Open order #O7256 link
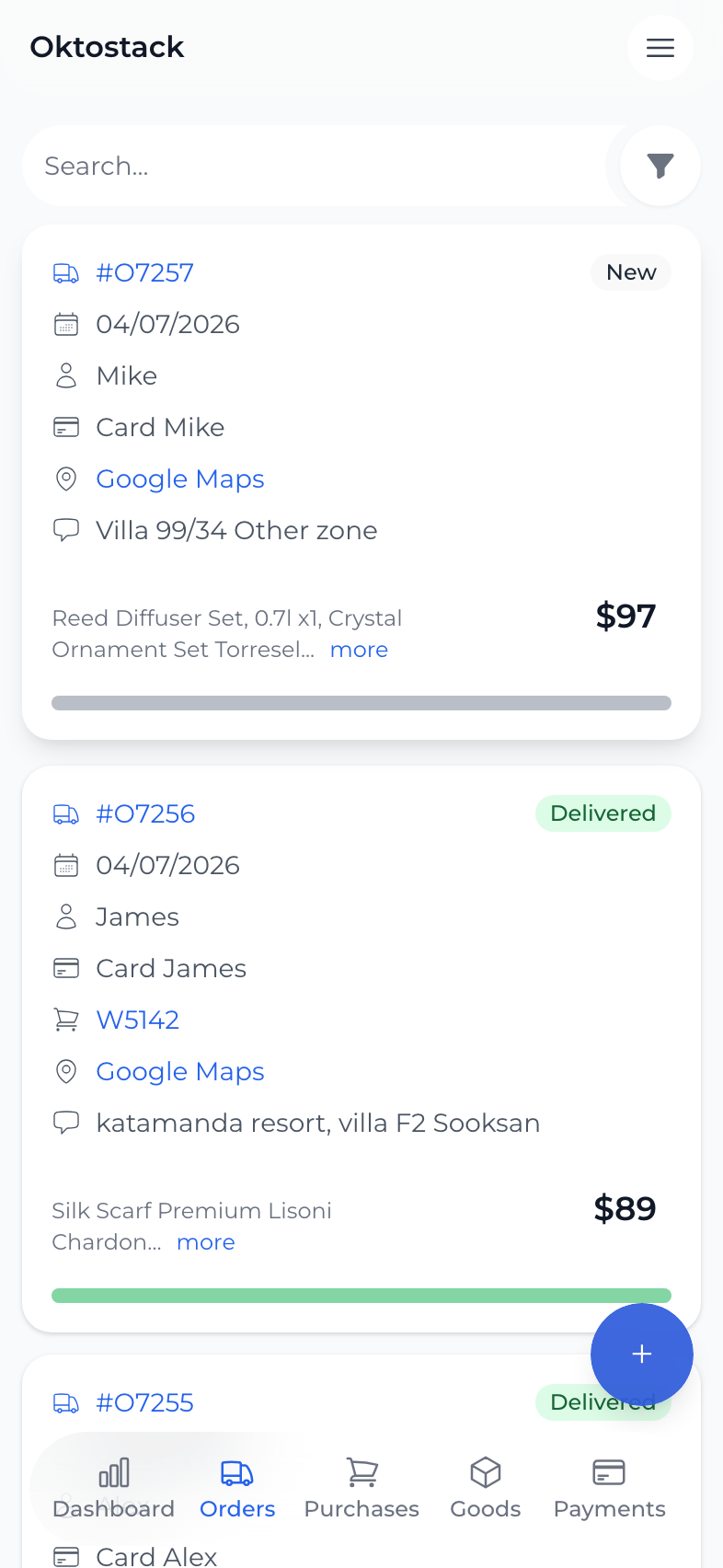The width and height of the screenshot is (723, 1568). (145, 813)
